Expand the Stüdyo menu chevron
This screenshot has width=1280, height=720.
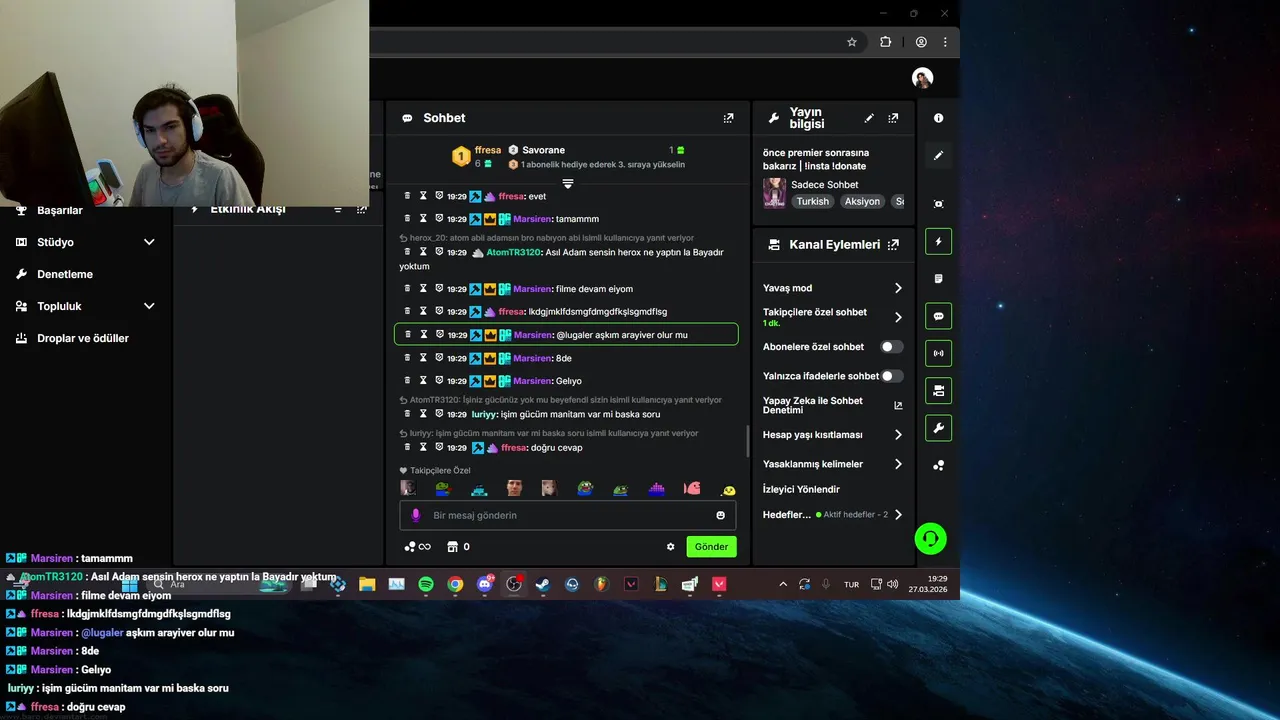(149, 242)
